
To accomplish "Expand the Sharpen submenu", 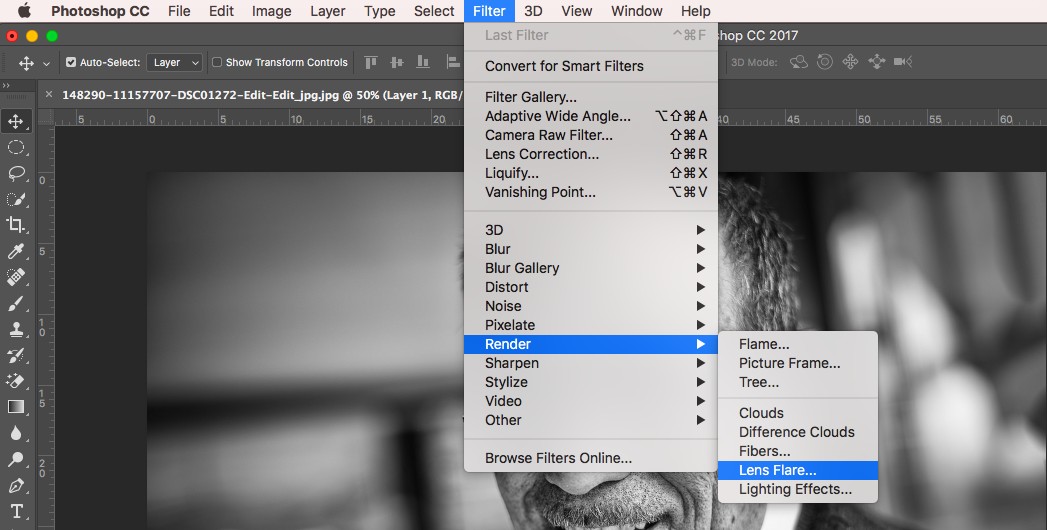I will click(x=591, y=363).
